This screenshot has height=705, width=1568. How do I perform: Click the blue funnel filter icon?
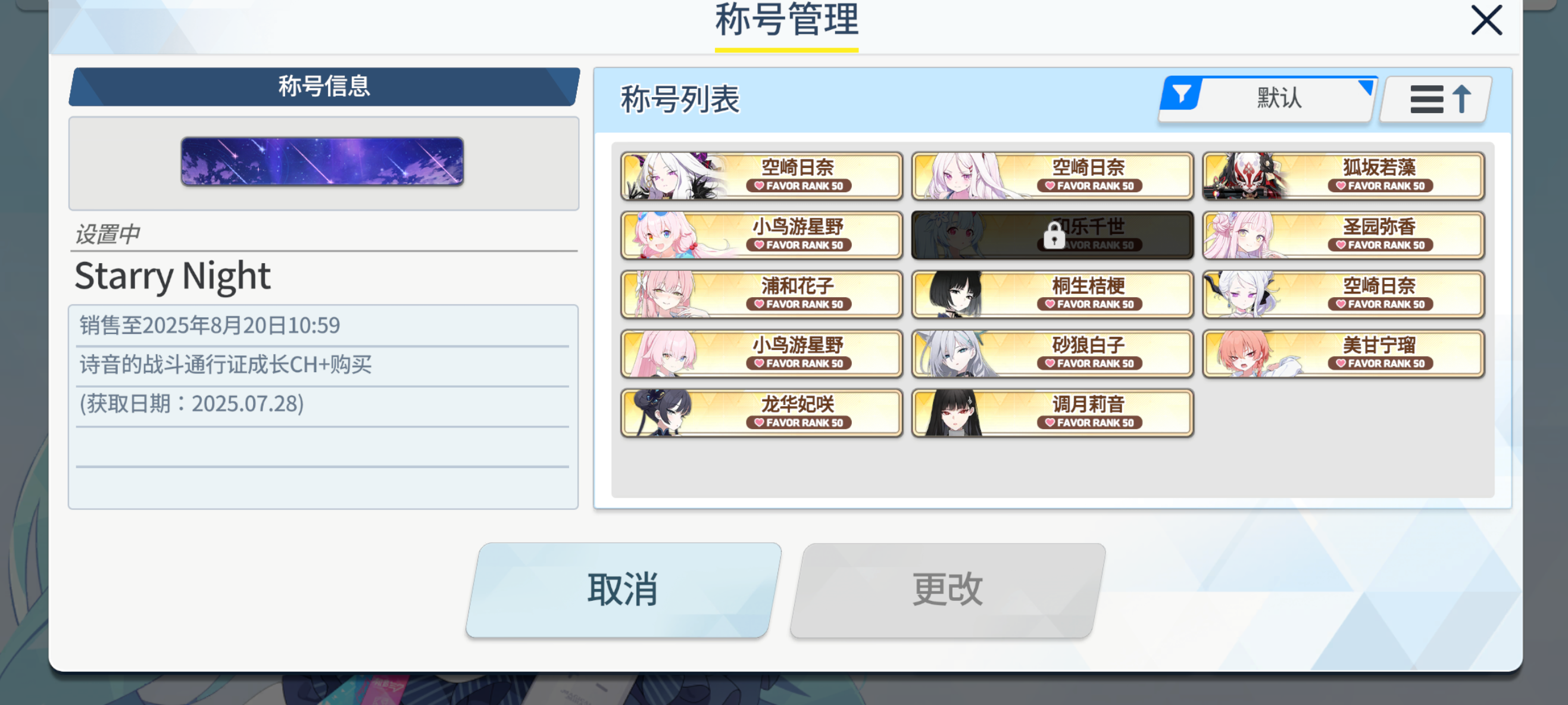(1181, 95)
